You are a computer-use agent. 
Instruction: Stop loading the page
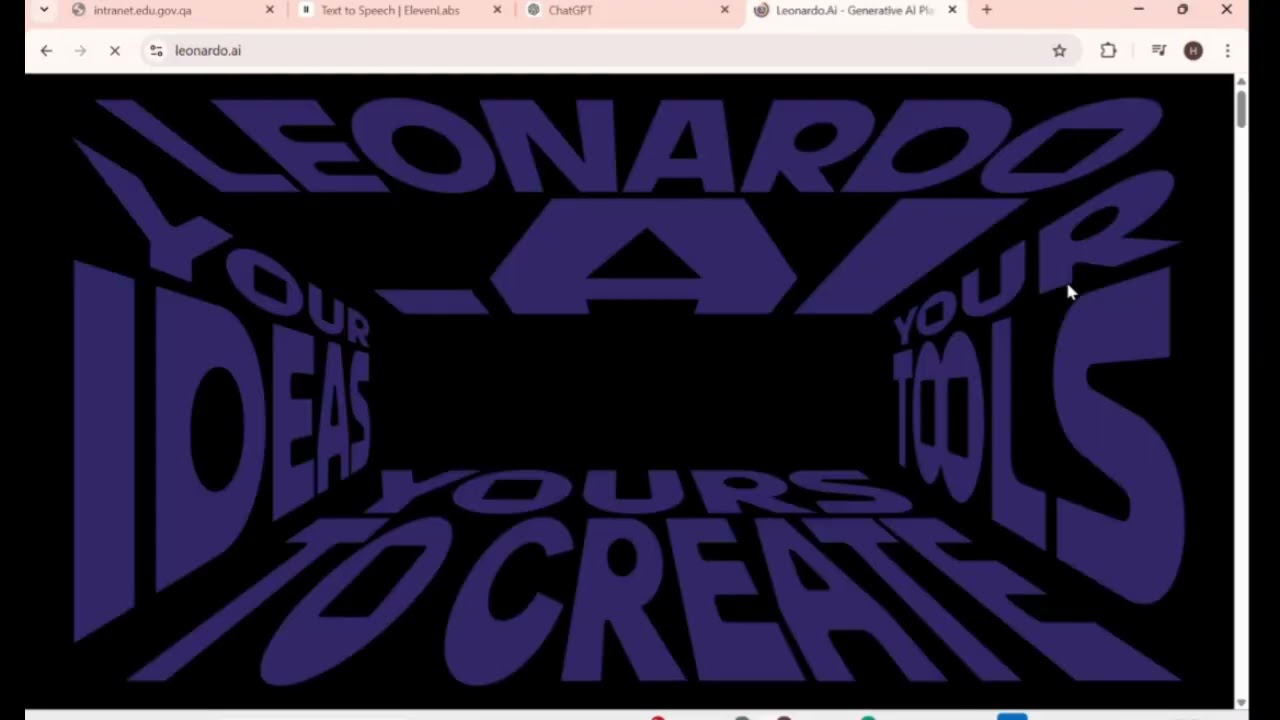click(114, 50)
